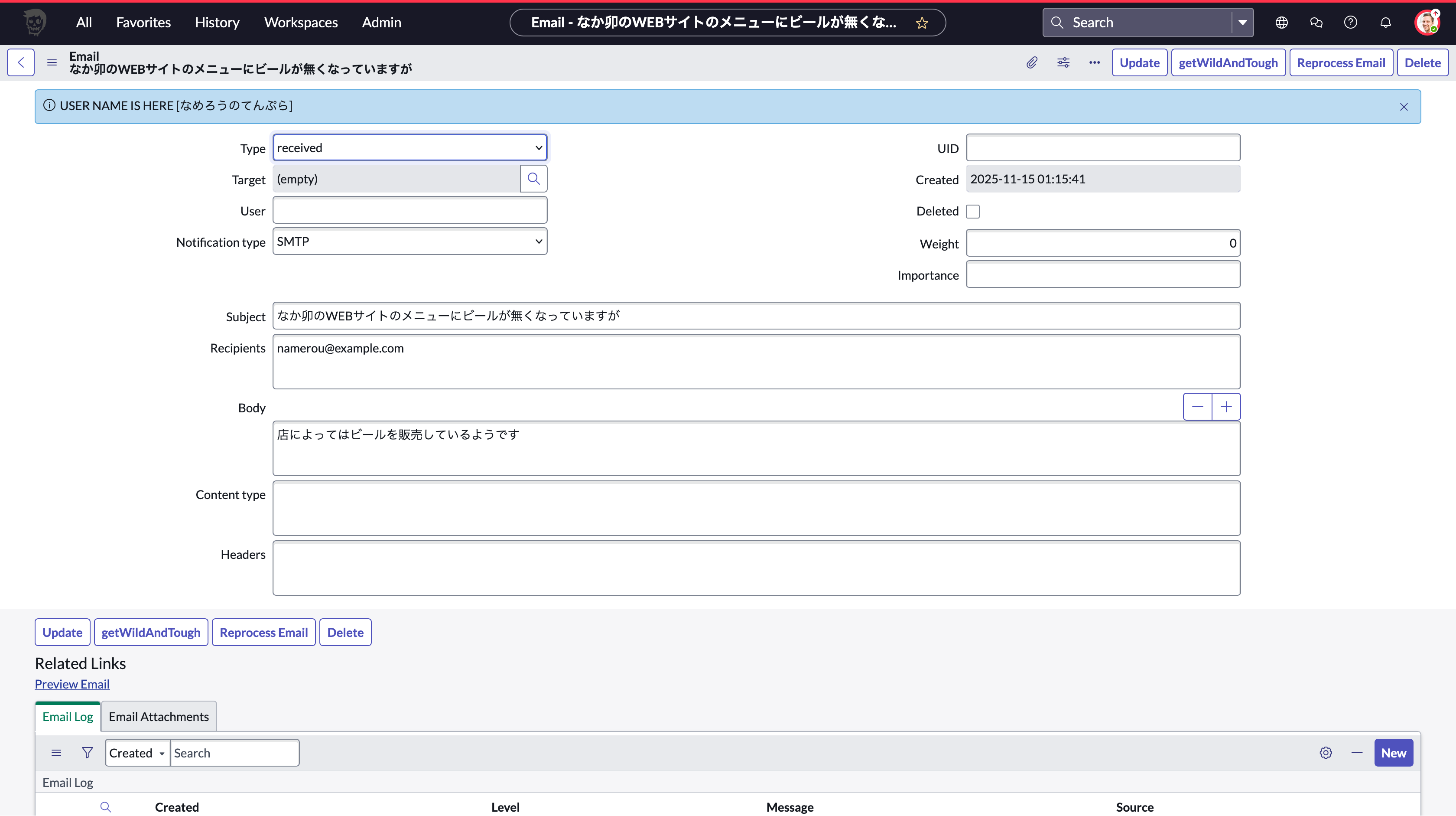1456x816 pixels.
Task: Collapse the Body field with minus button
Action: (x=1197, y=407)
